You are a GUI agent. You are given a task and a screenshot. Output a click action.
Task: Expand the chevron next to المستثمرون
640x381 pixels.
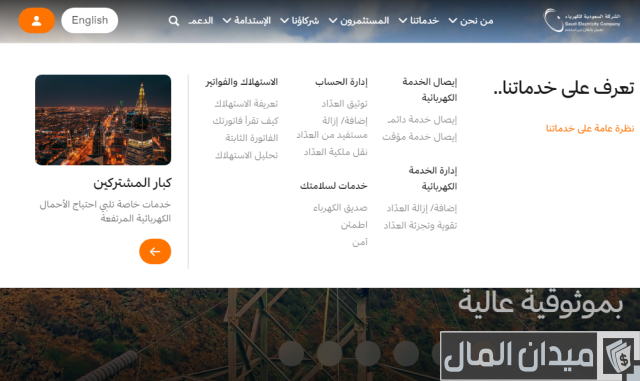[x=333, y=20]
